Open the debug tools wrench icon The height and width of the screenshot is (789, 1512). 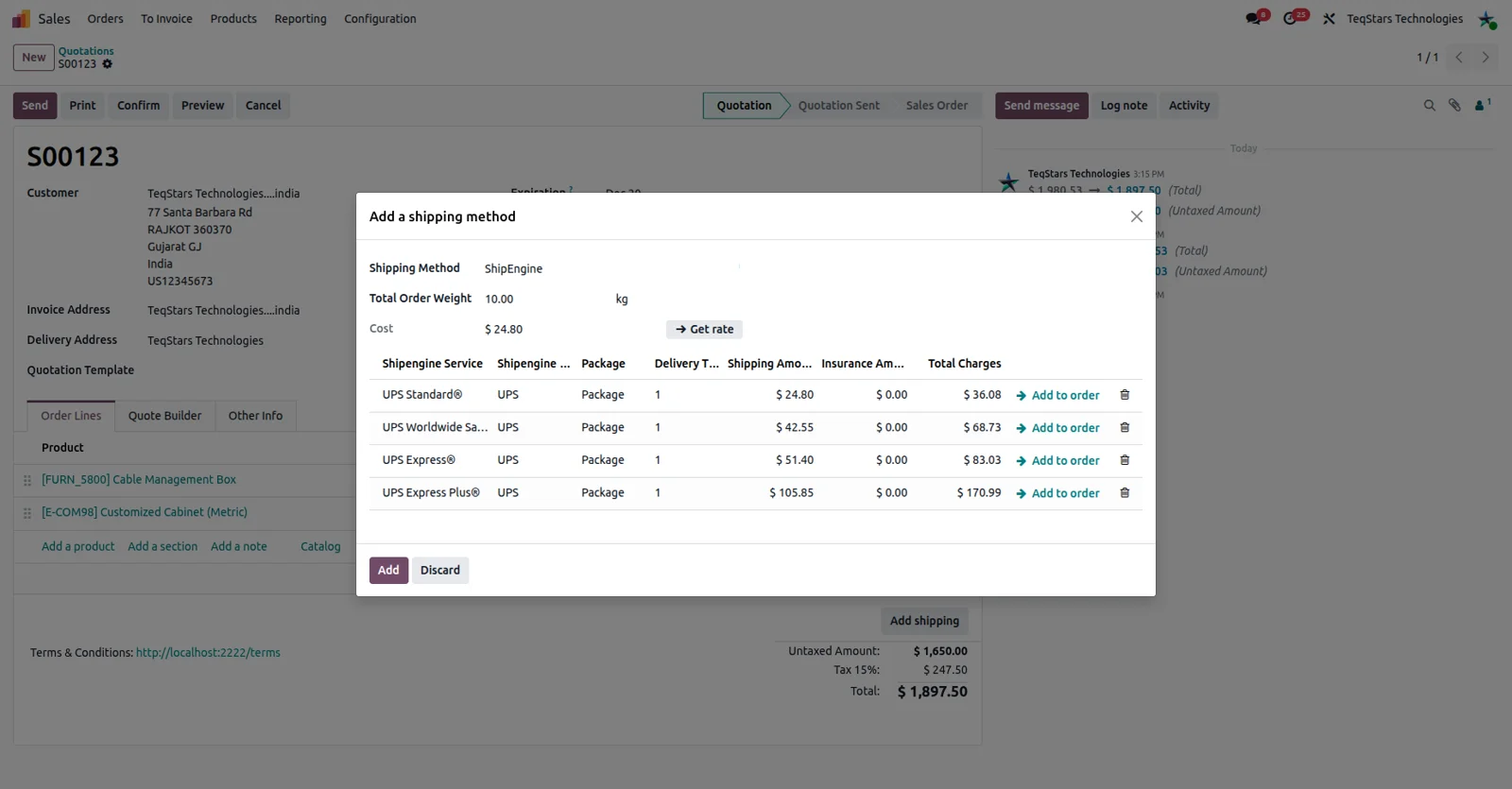pyautogui.click(x=1330, y=19)
